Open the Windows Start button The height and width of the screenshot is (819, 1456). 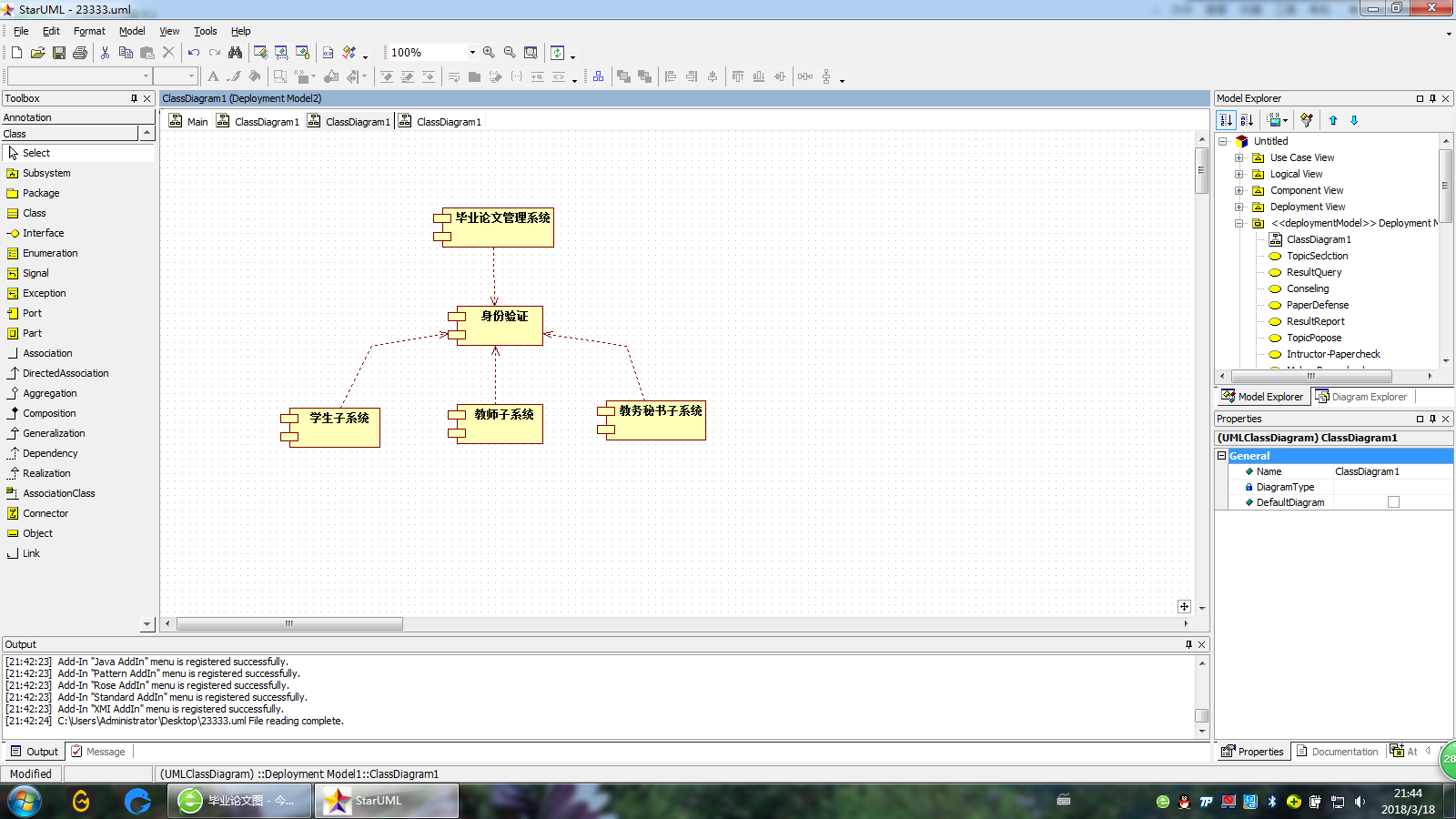25,801
